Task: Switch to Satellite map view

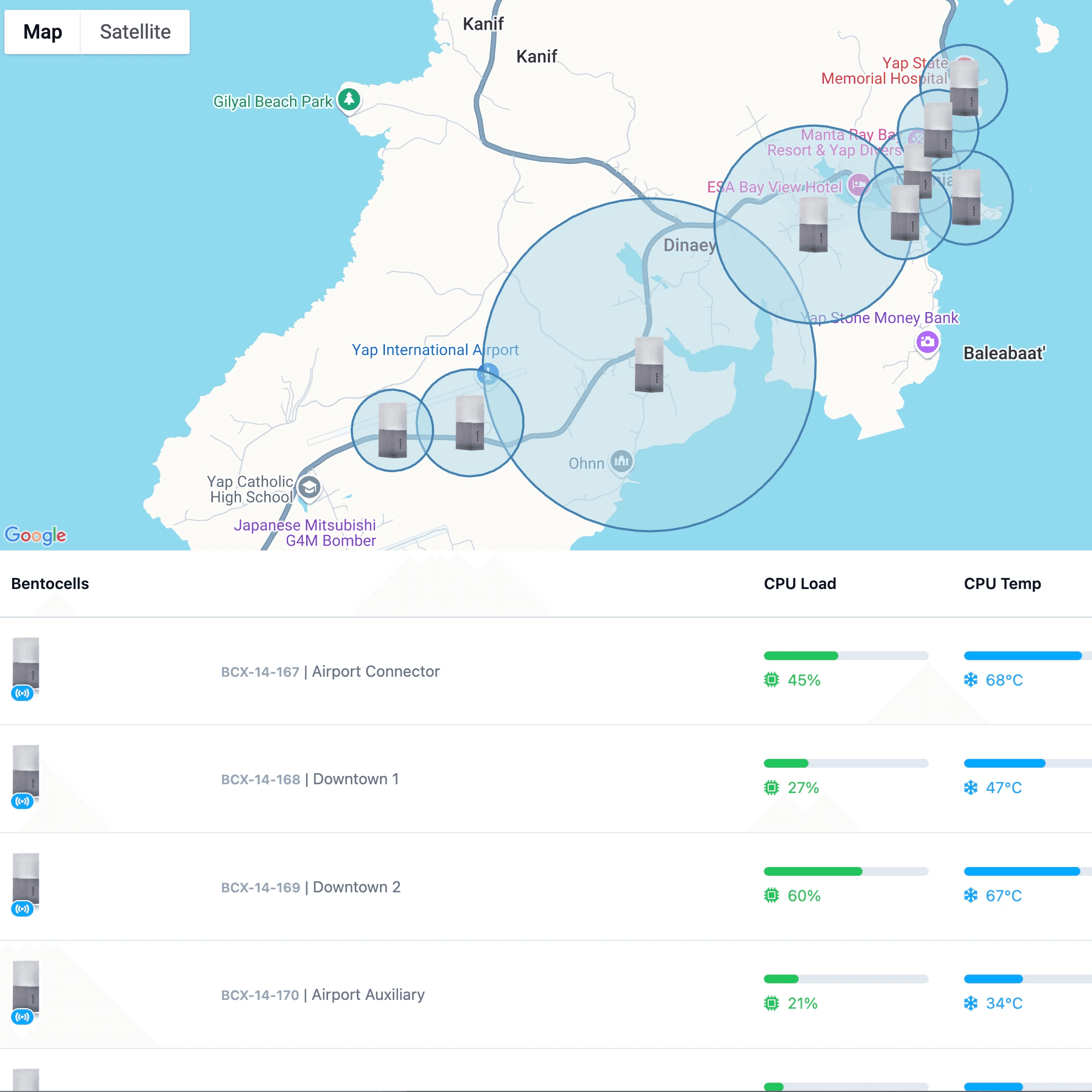Action: click(x=135, y=32)
